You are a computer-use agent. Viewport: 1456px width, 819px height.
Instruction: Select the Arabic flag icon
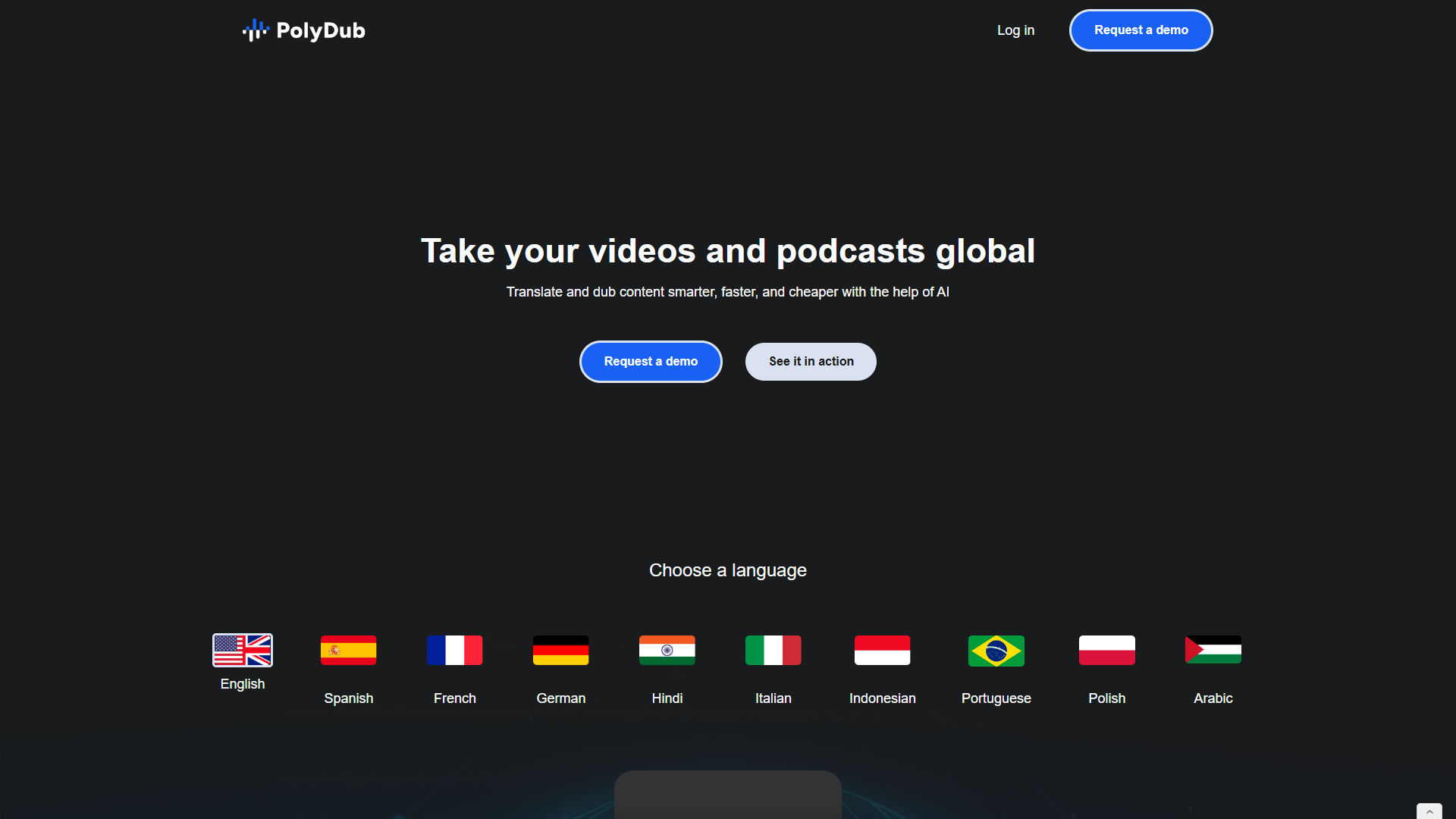[1213, 650]
